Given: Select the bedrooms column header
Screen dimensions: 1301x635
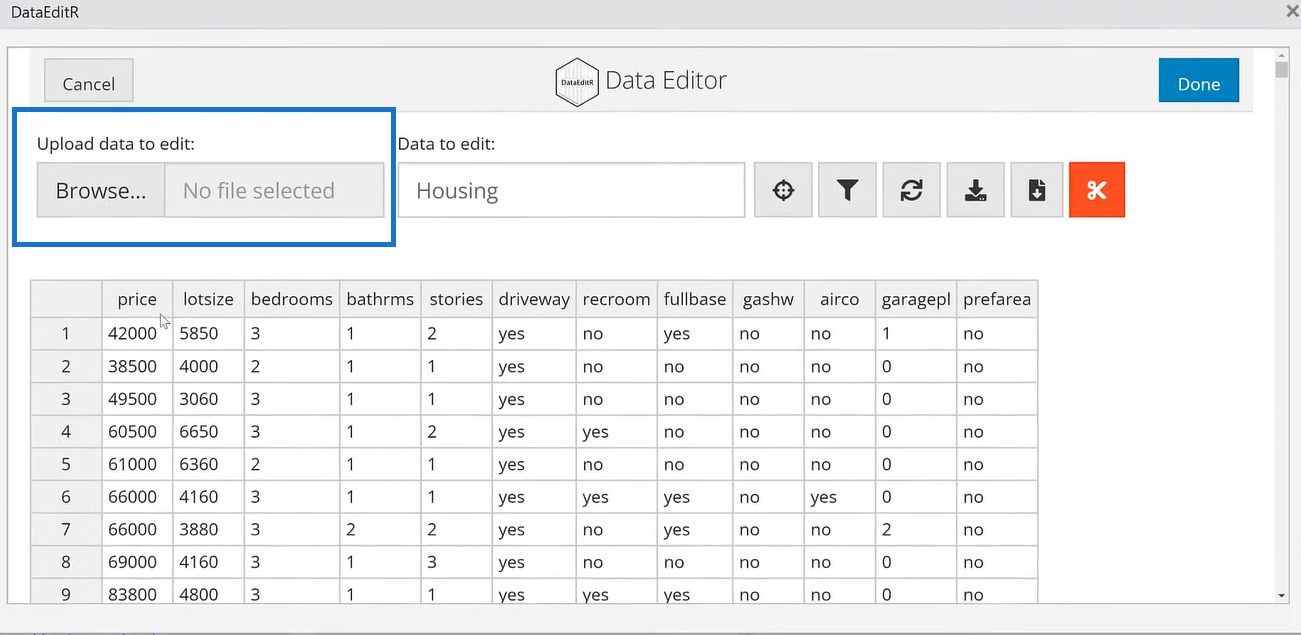Looking at the screenshot, I should [x=292, y=299].
